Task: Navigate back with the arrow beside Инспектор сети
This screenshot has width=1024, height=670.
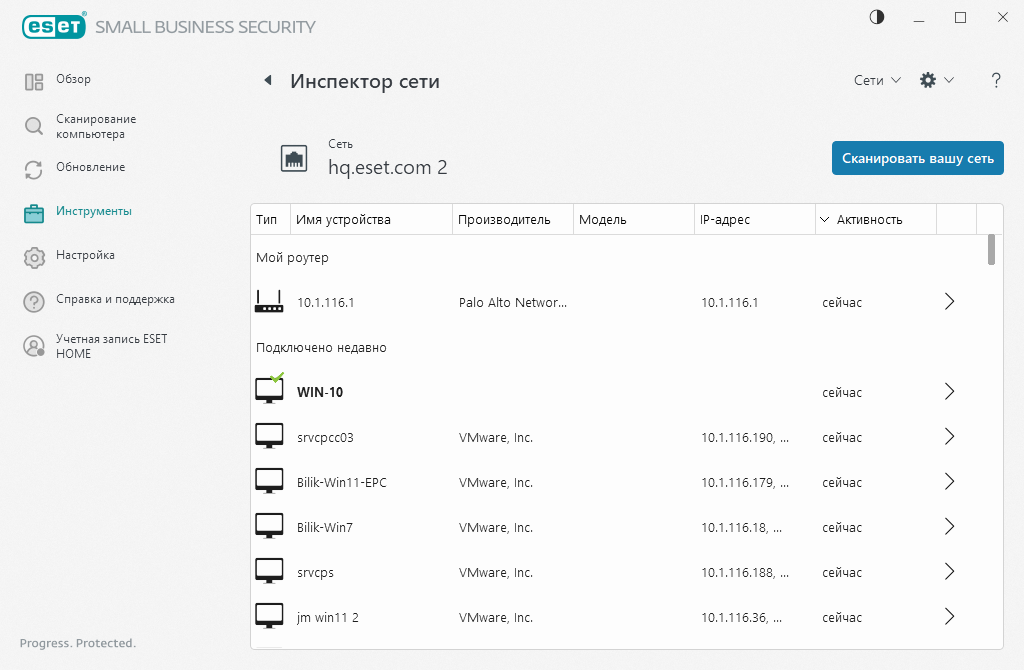Action: [x=268, y=80]
